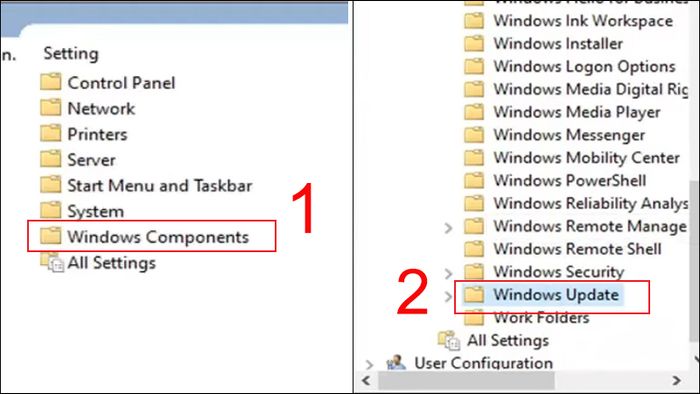This screenshot has height=394, width=700.
Task: Select Windows Media Player in the tree
Action: point(576,112)
